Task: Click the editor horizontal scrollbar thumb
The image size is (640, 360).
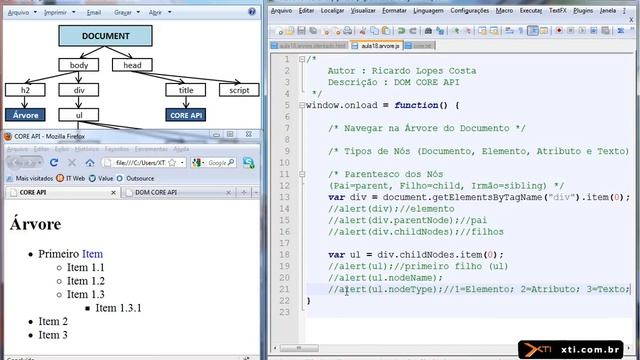Action: (298, 348)
